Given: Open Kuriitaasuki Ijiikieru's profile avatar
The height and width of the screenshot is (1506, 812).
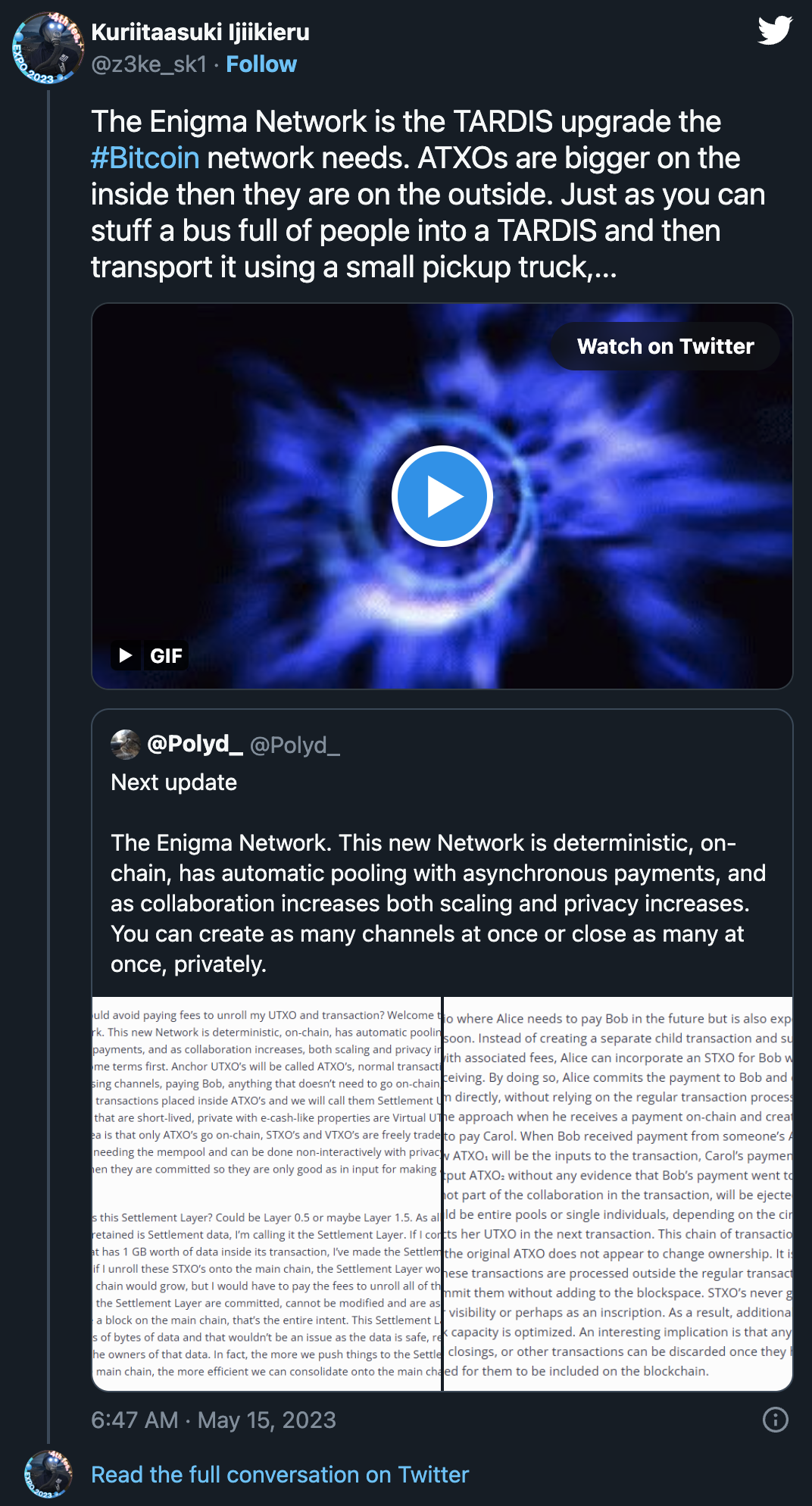Looking at the screenshot, I should pos(47,48).
